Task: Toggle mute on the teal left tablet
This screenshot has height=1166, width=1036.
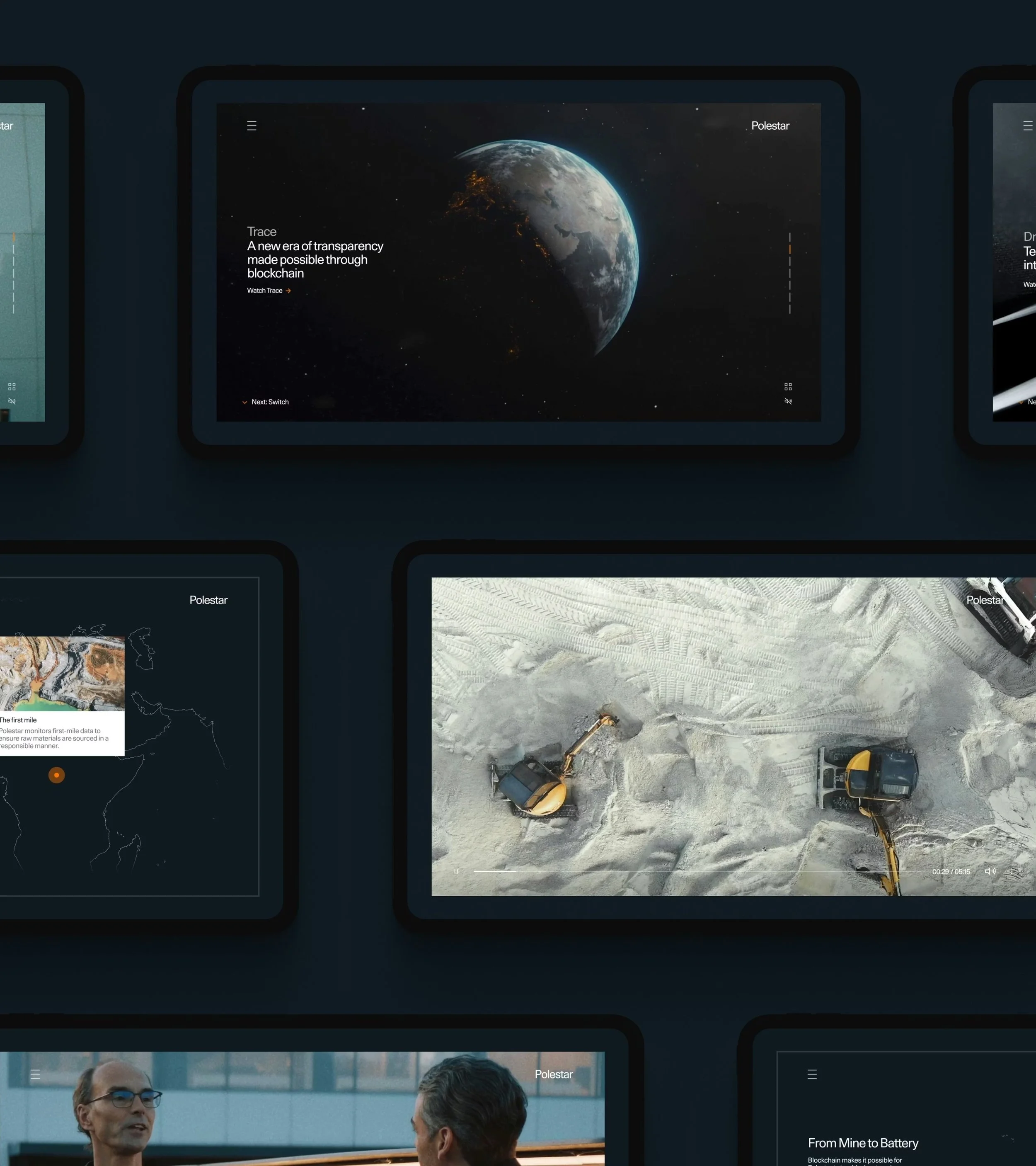Action: tap(12, 401)
